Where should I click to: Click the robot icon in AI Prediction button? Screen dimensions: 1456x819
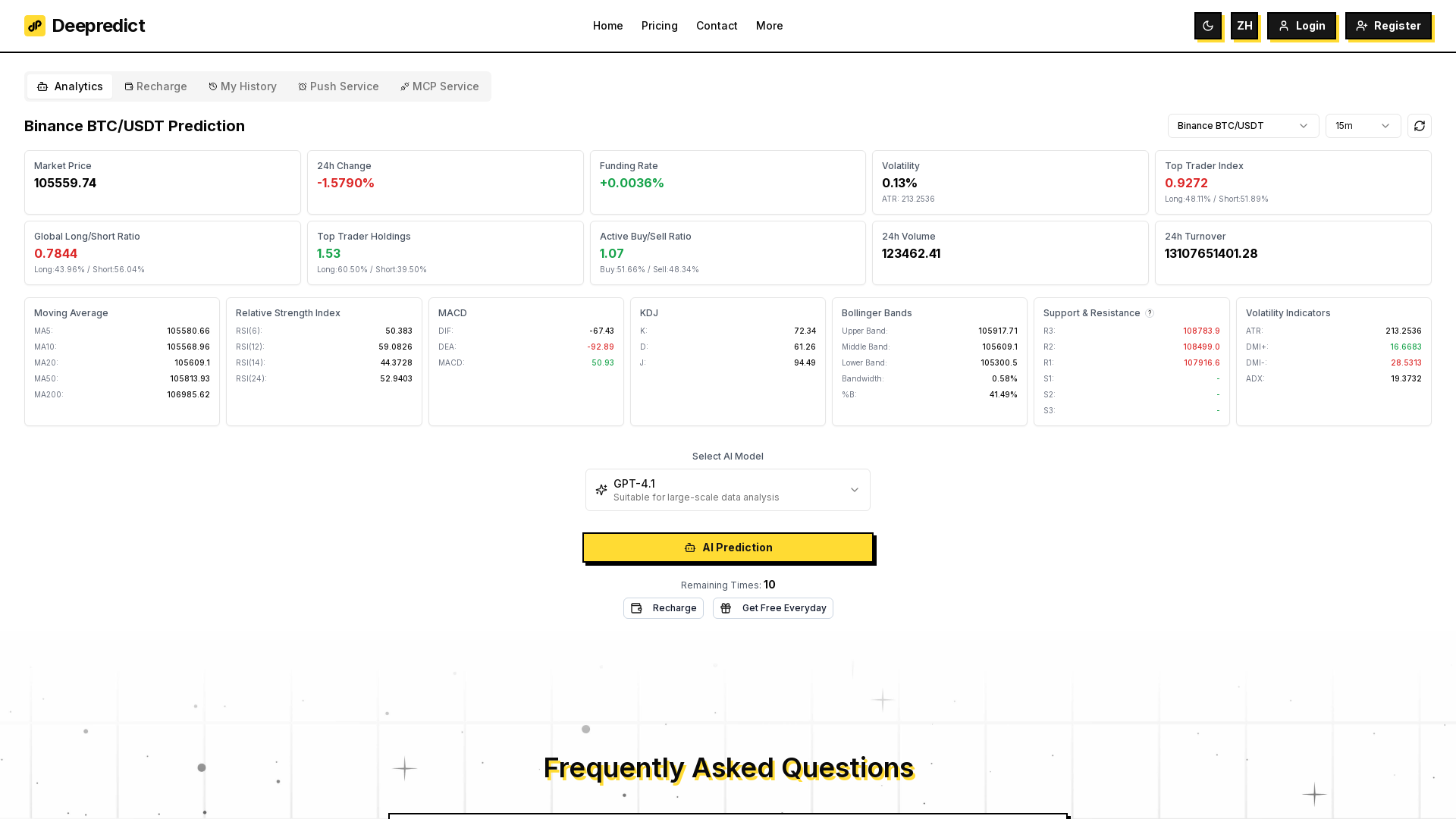(690, 548)
